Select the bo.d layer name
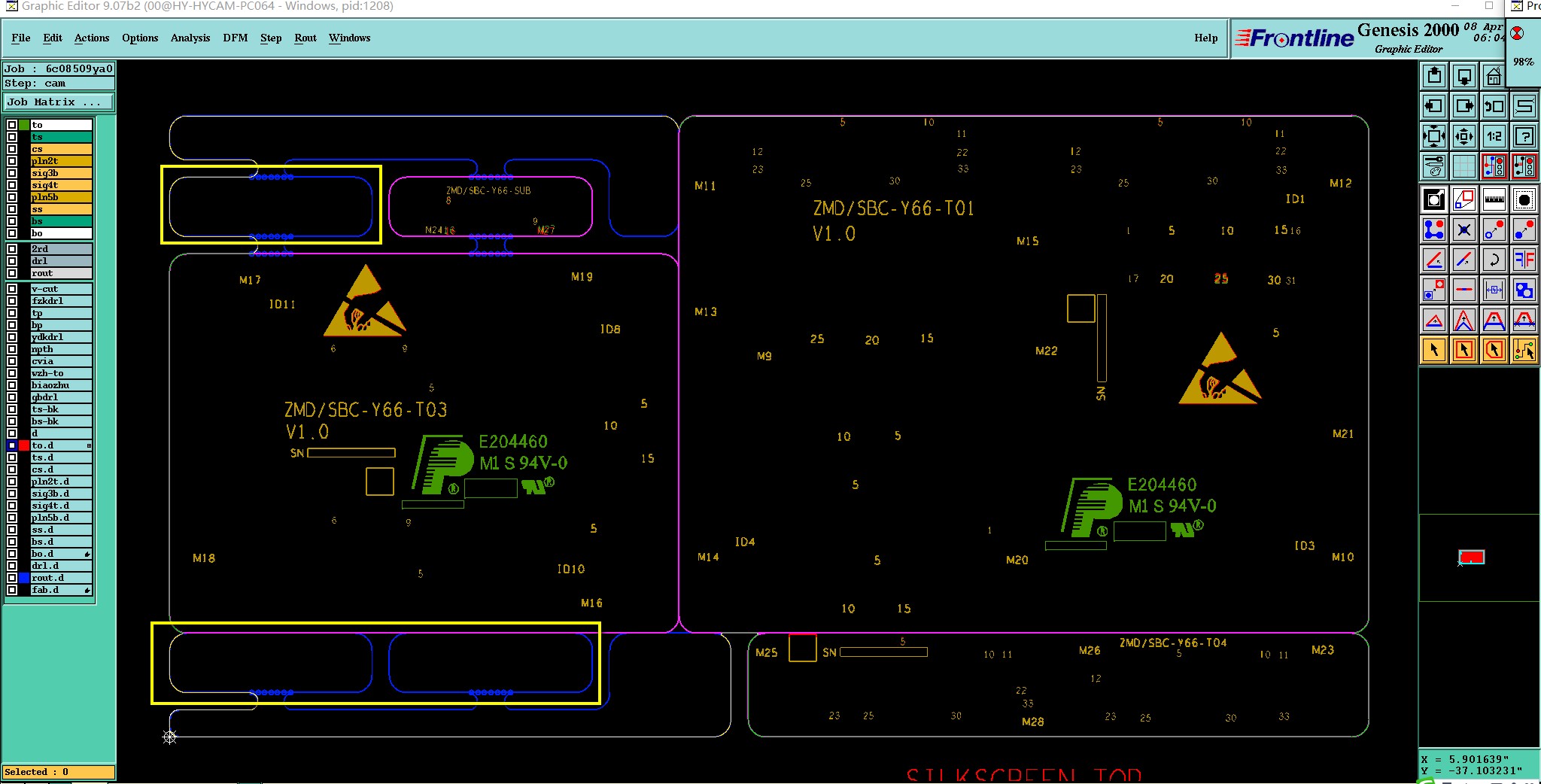The width and height of the screenshot is (1541, 784). [x=61, y=554]
